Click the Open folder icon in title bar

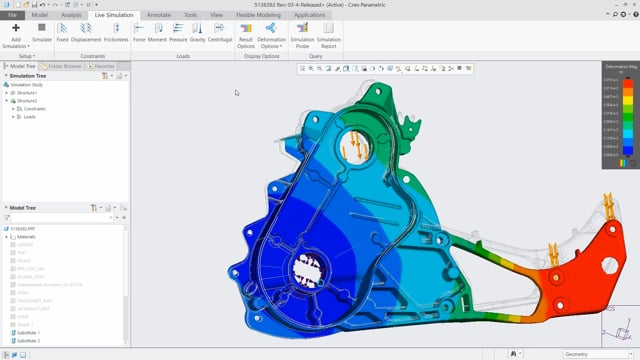click(x=26, y=5)
